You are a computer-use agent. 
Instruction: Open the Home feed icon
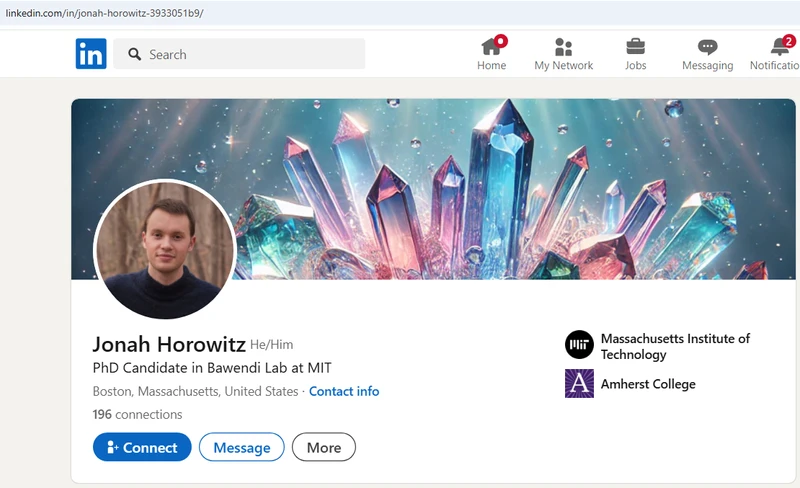coord(491,46)
